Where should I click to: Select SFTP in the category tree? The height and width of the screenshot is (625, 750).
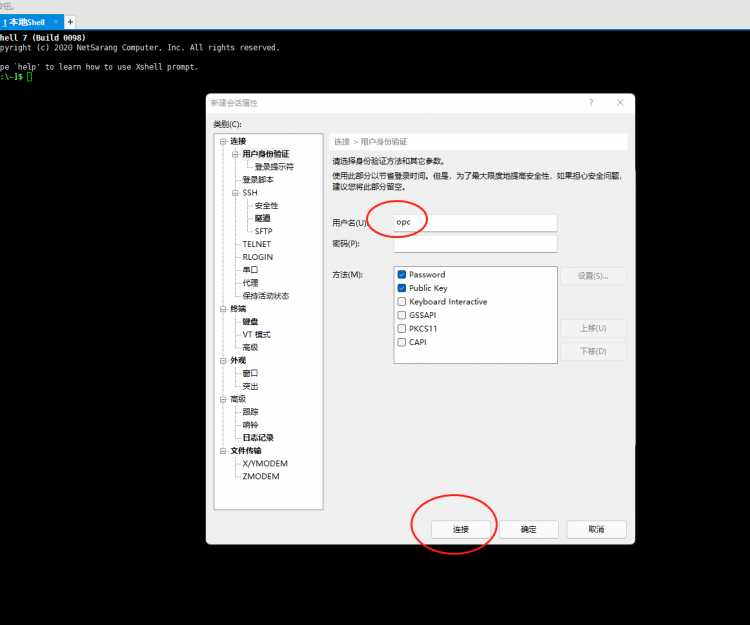[264, 231]
